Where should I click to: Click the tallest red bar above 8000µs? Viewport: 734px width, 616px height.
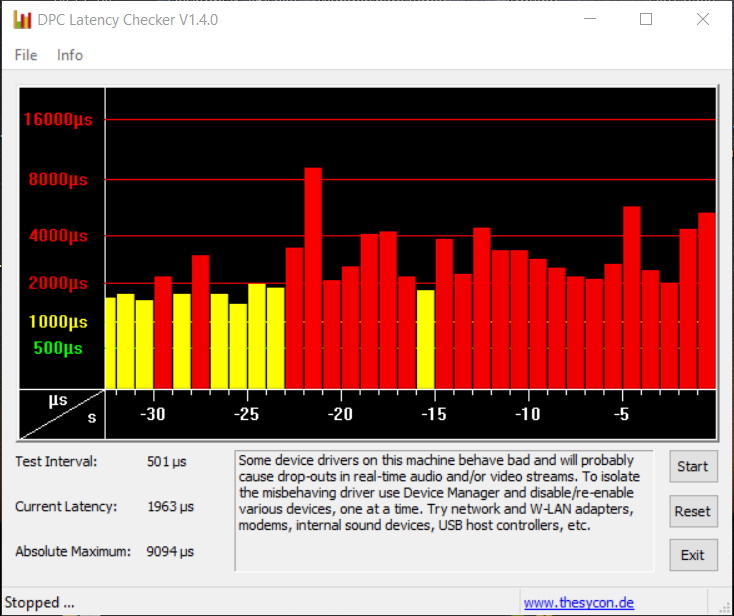[313, 278]
